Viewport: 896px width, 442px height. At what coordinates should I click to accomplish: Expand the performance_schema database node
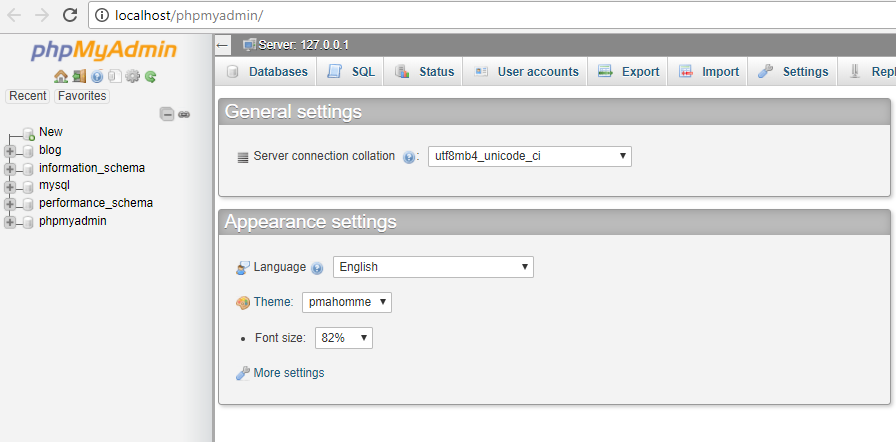[x=10, y=204]
